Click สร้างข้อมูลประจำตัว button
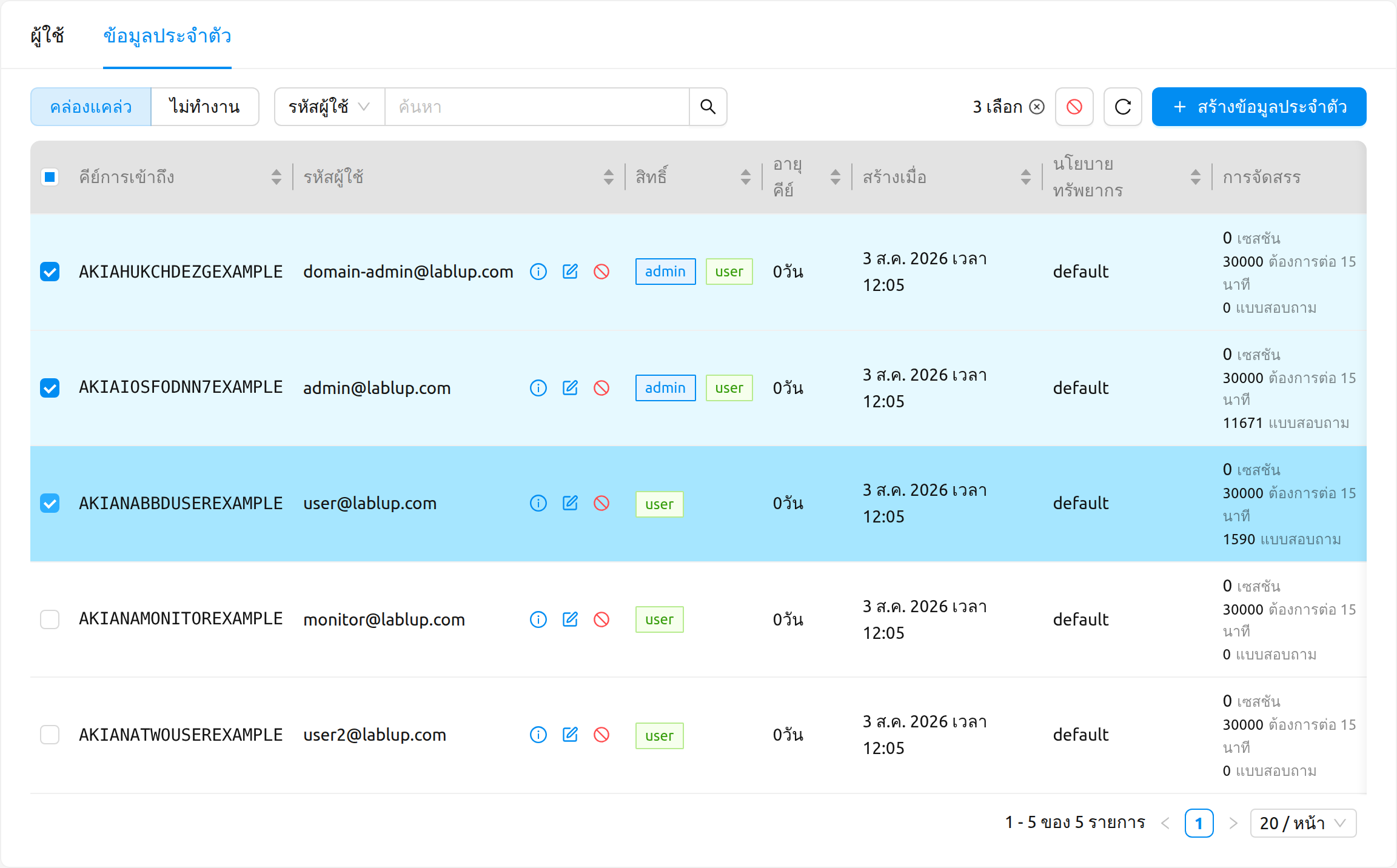 (x=1259, y=107)
